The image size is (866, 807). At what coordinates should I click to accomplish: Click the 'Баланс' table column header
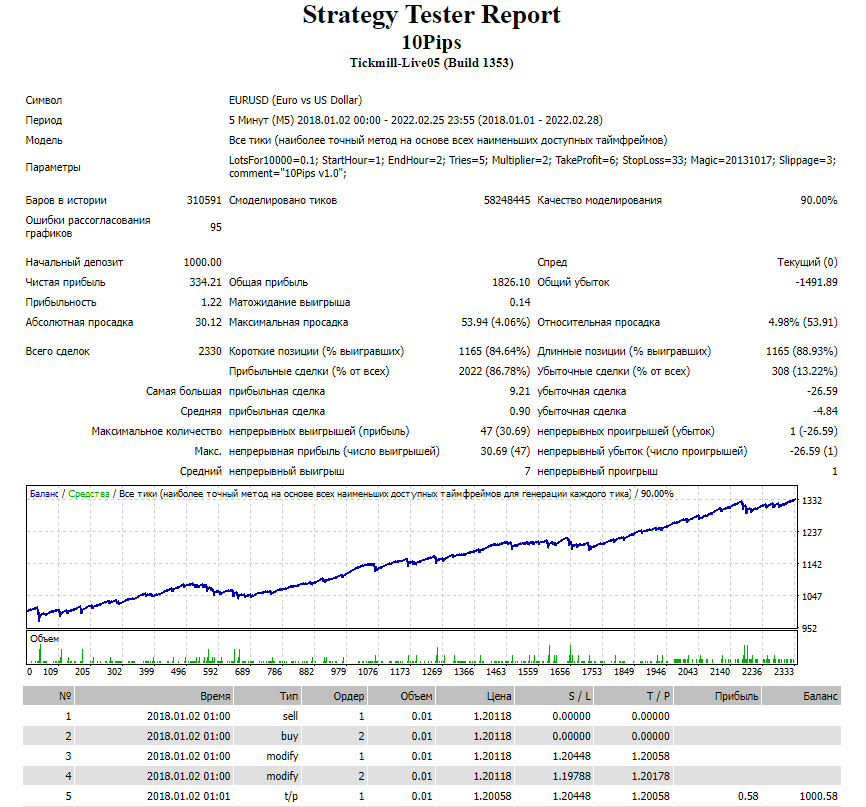(821, 696)
